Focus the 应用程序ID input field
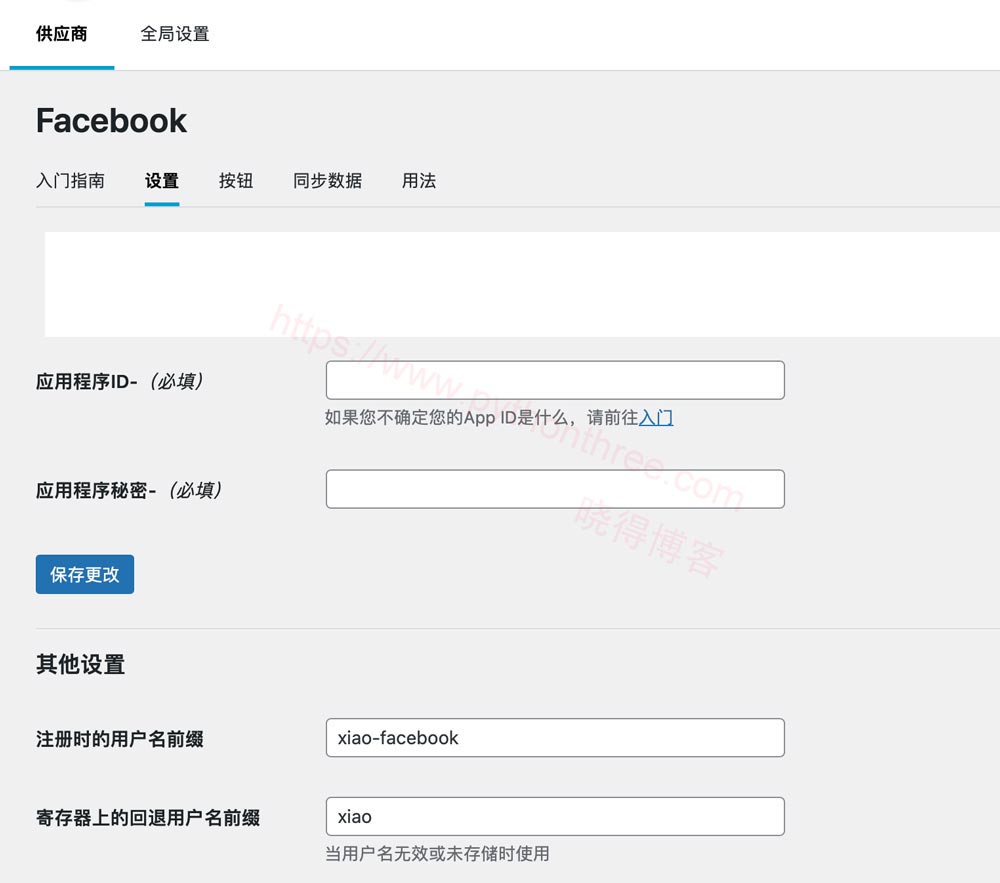The width and height of the screenshot is (1000, 883). pyautogui.click(x=555, y=380)
